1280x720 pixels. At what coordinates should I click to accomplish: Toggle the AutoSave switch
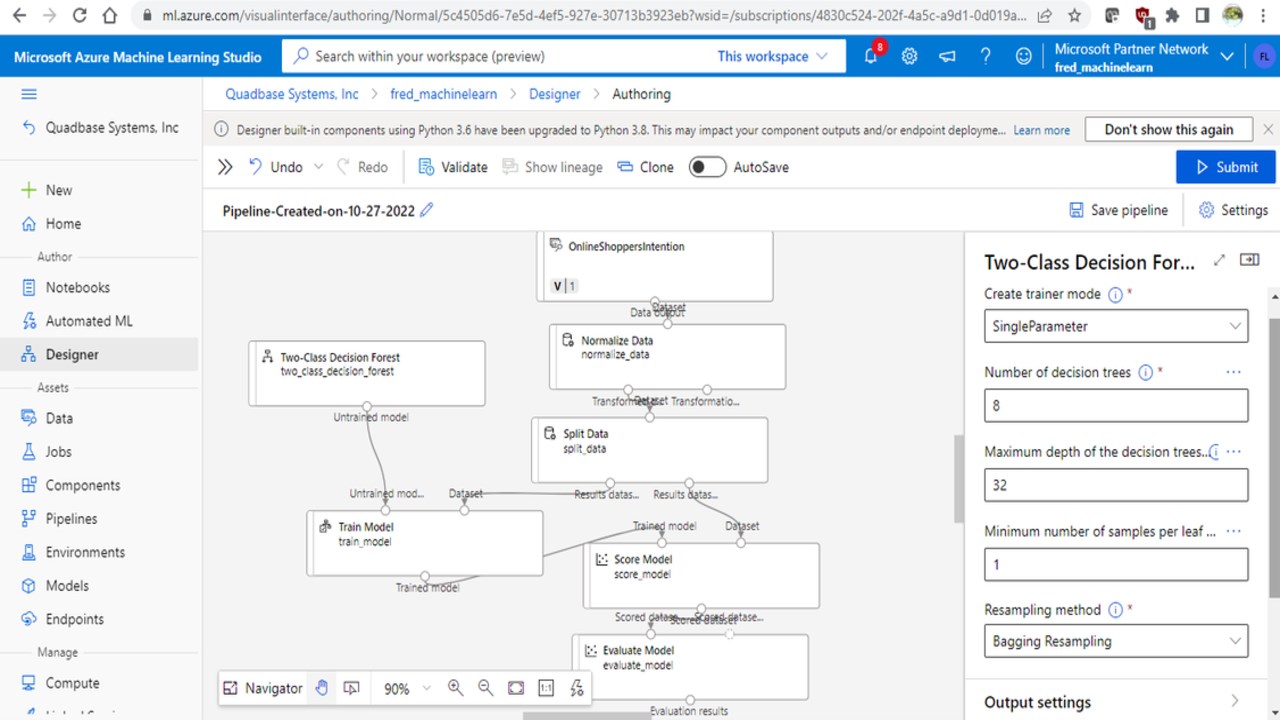tap(707, 167)
